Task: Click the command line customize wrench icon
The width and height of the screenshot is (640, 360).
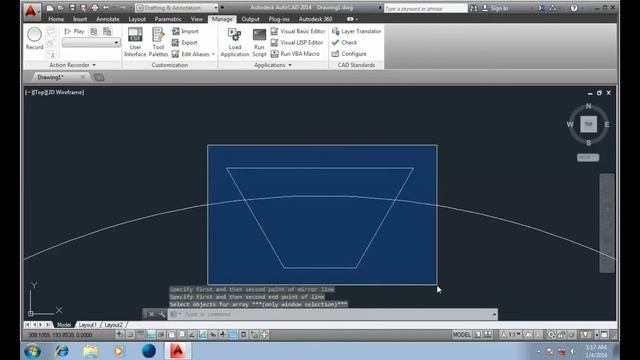Action: click(162, 314)
